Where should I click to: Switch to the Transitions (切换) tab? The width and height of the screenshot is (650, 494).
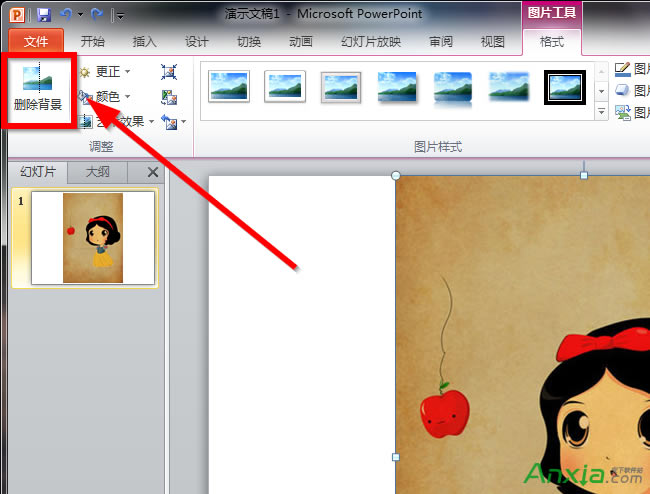click(249, 41)
